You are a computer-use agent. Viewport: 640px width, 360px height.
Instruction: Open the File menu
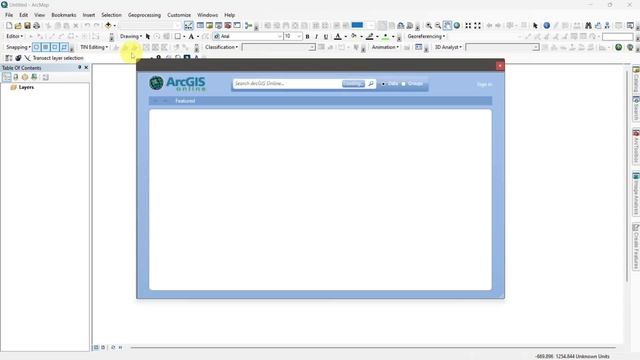9,15
